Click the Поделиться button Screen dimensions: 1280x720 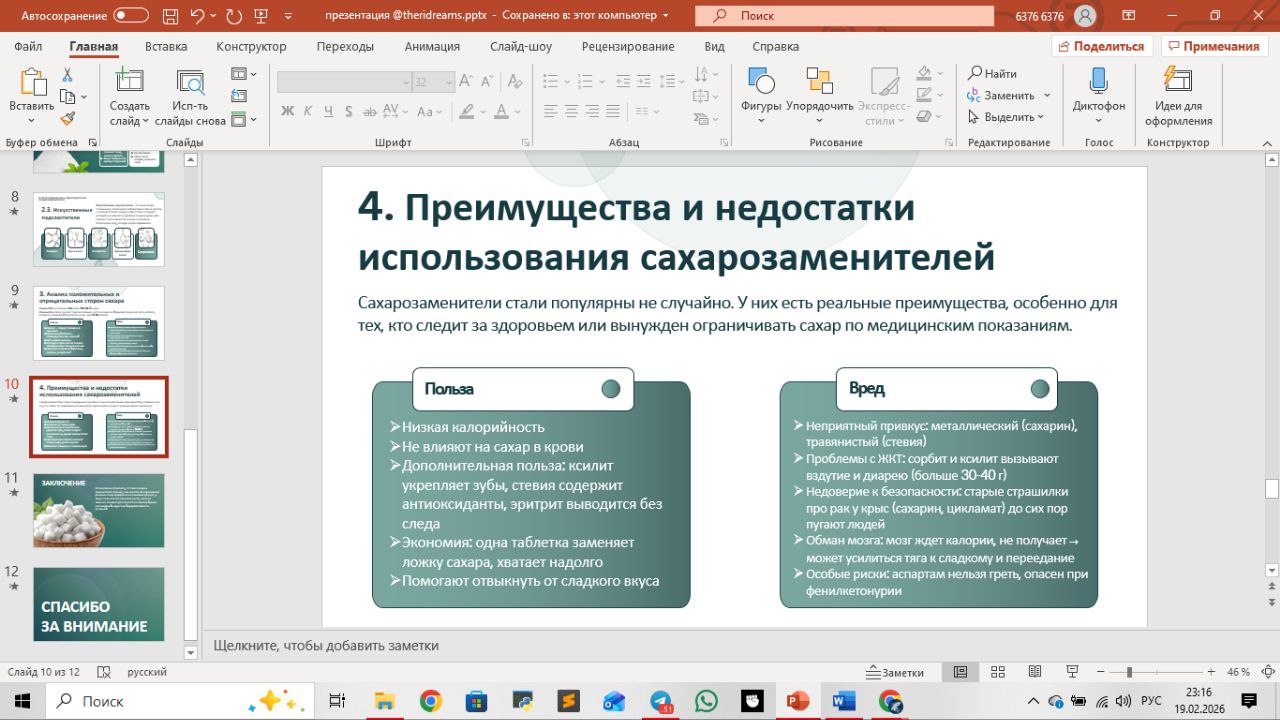[x=1101, y=47]
